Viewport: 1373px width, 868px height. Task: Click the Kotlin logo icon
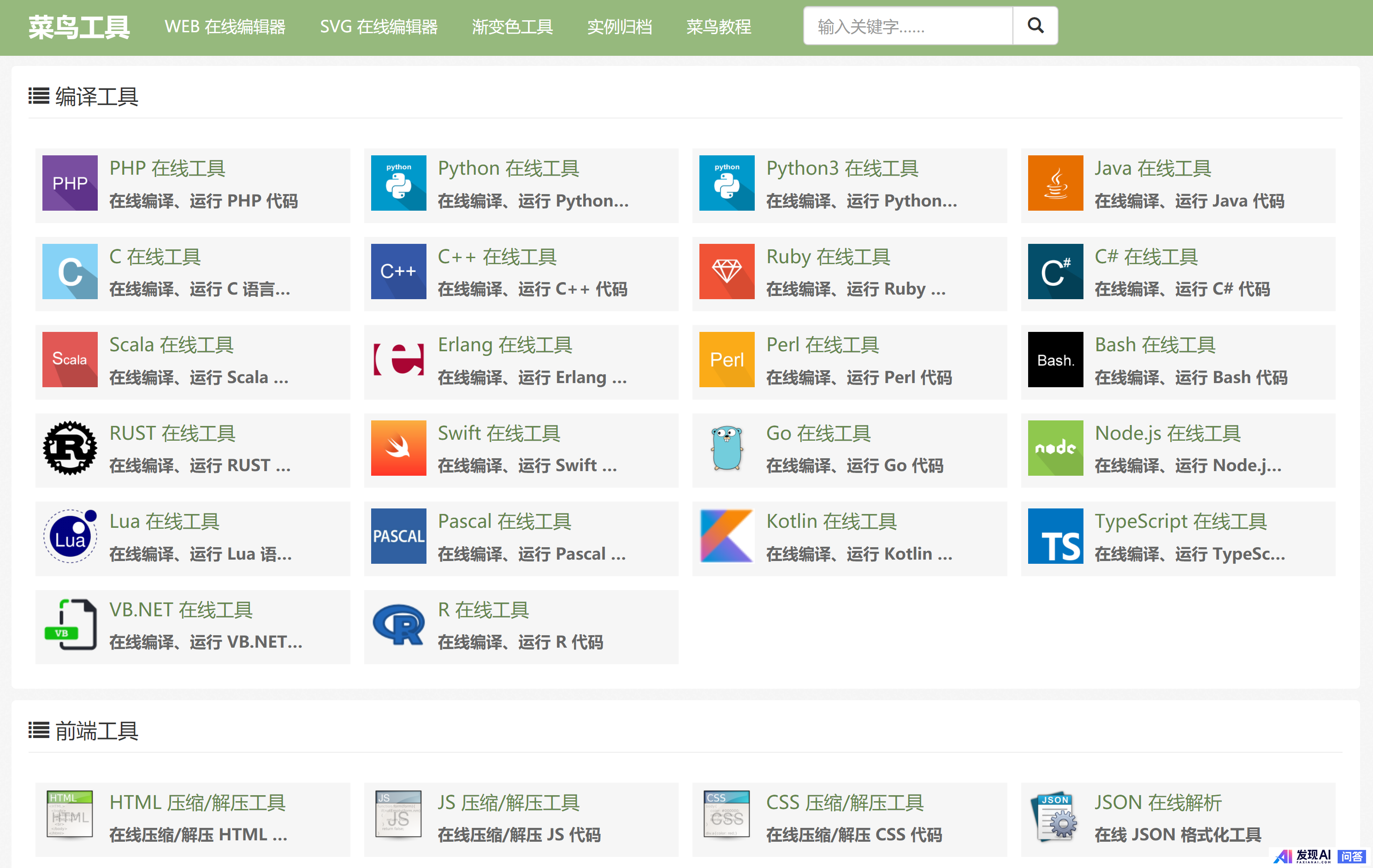point(727,536)
